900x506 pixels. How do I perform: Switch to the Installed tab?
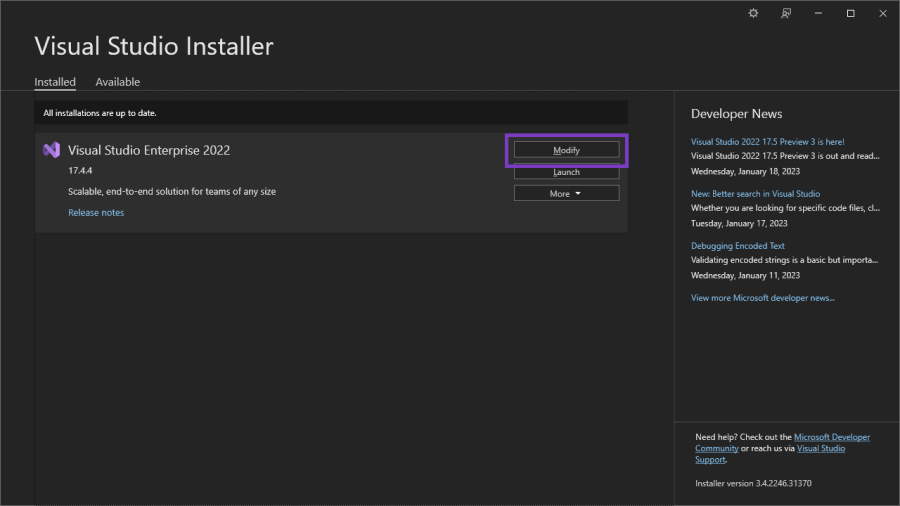pyautogui.click(x=55, y=82)
